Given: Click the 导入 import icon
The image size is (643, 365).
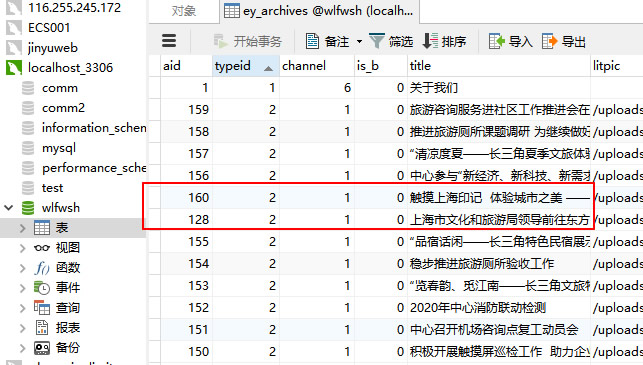Looking at the screenshot, I should (x=496, y=41).
